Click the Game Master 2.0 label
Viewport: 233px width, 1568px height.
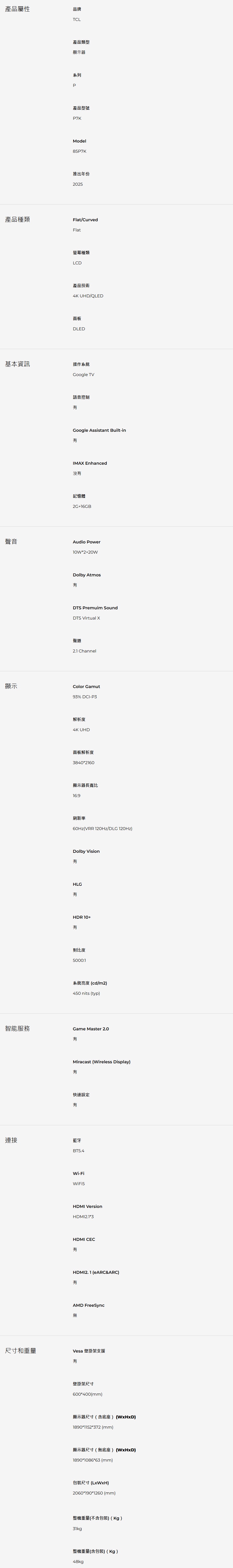(x=91, y=1029)
